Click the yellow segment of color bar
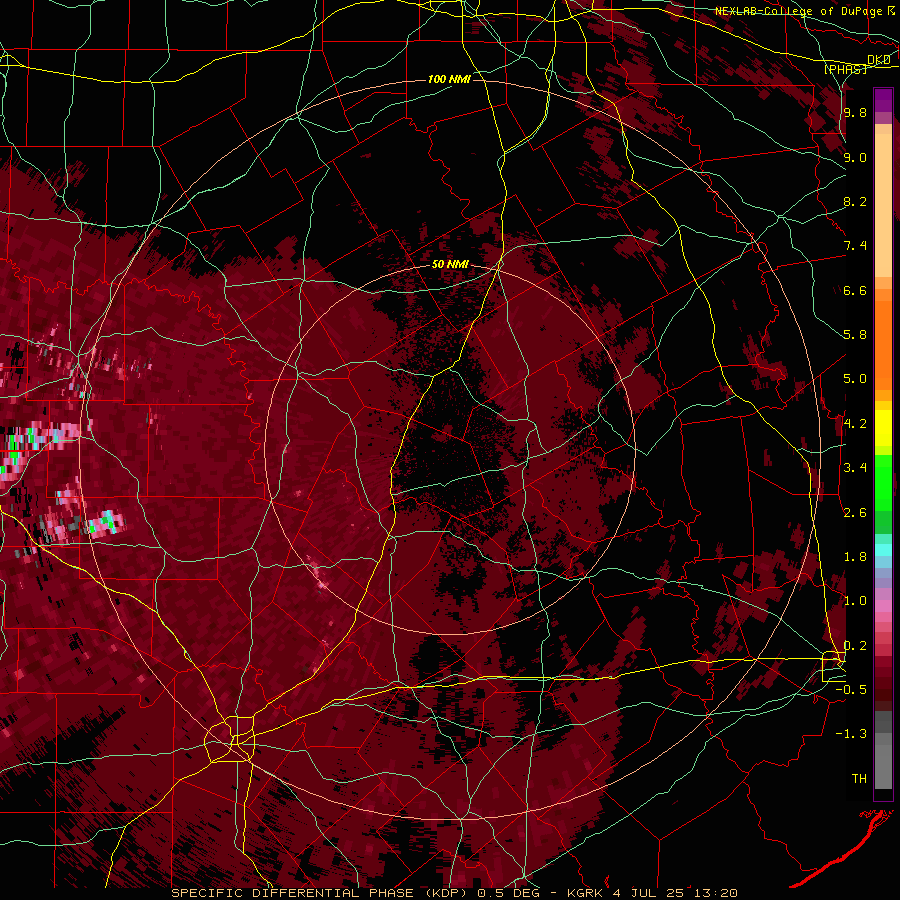 click(883, 428)
